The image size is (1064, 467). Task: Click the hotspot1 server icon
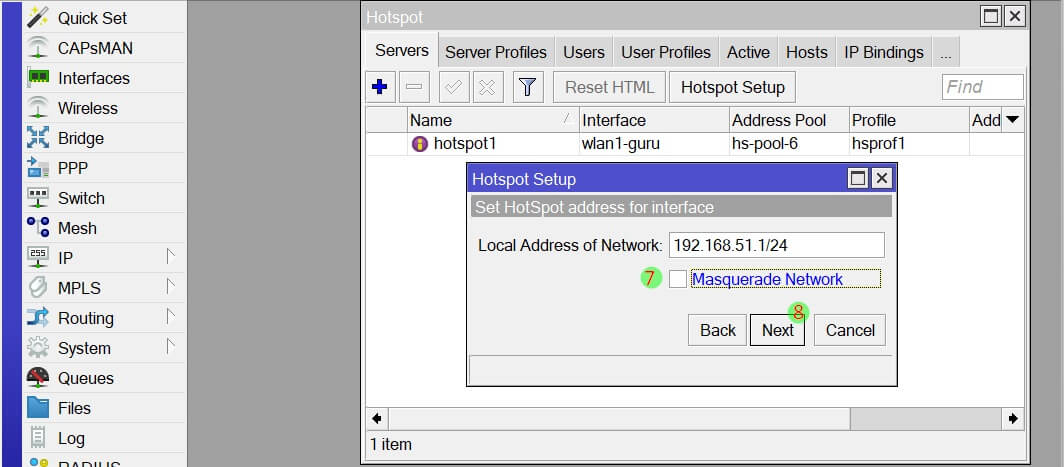click(x=420, y=144)
